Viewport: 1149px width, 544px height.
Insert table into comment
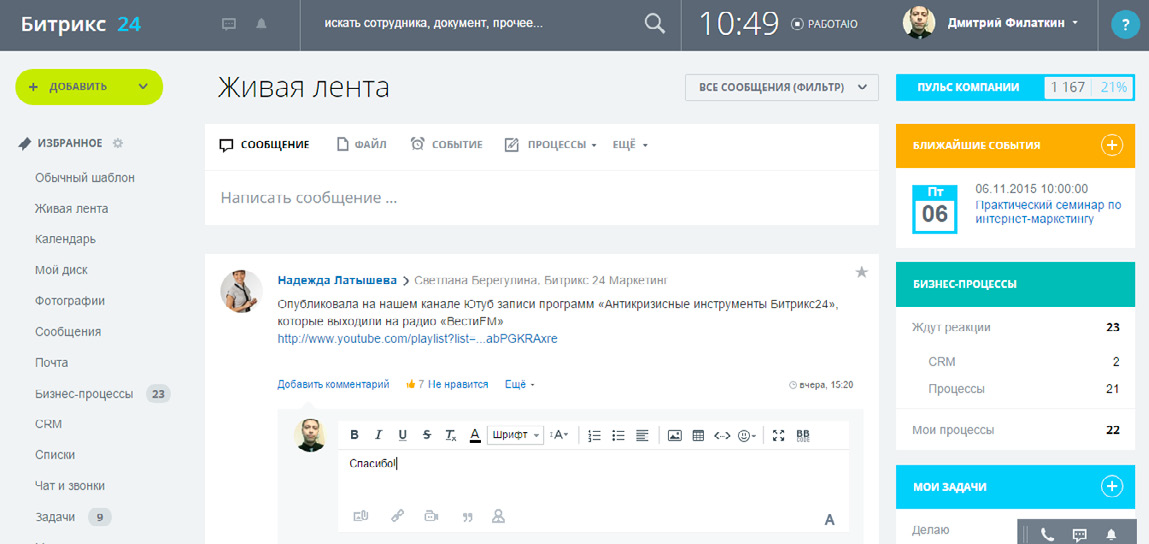(x=698, y=435)
